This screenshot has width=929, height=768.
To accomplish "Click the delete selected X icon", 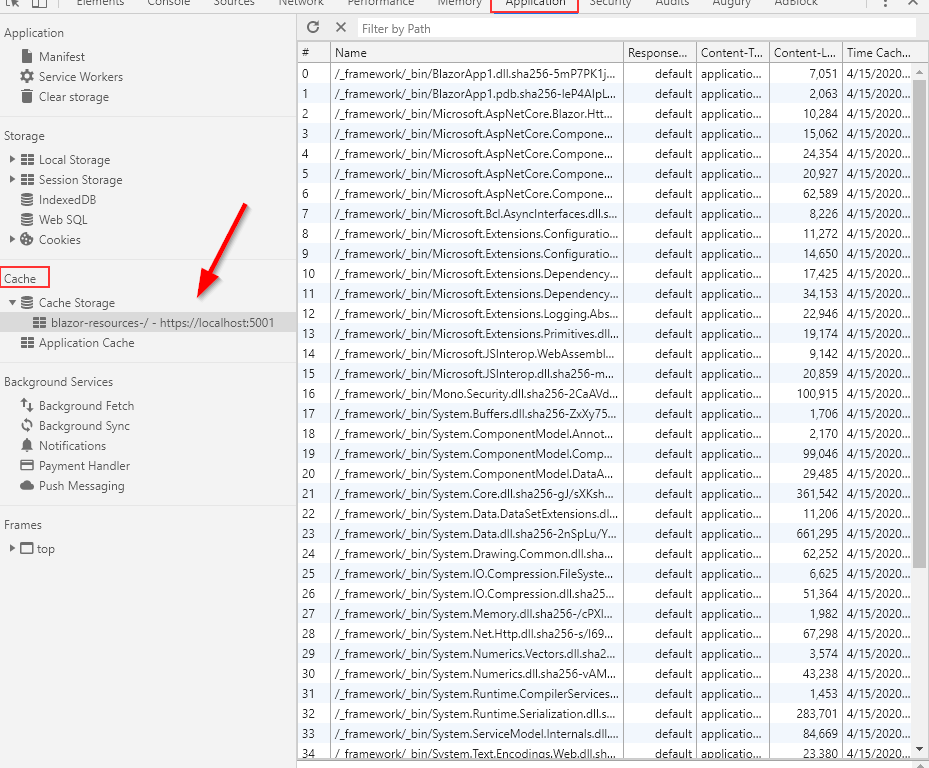I will pos(341,28).
